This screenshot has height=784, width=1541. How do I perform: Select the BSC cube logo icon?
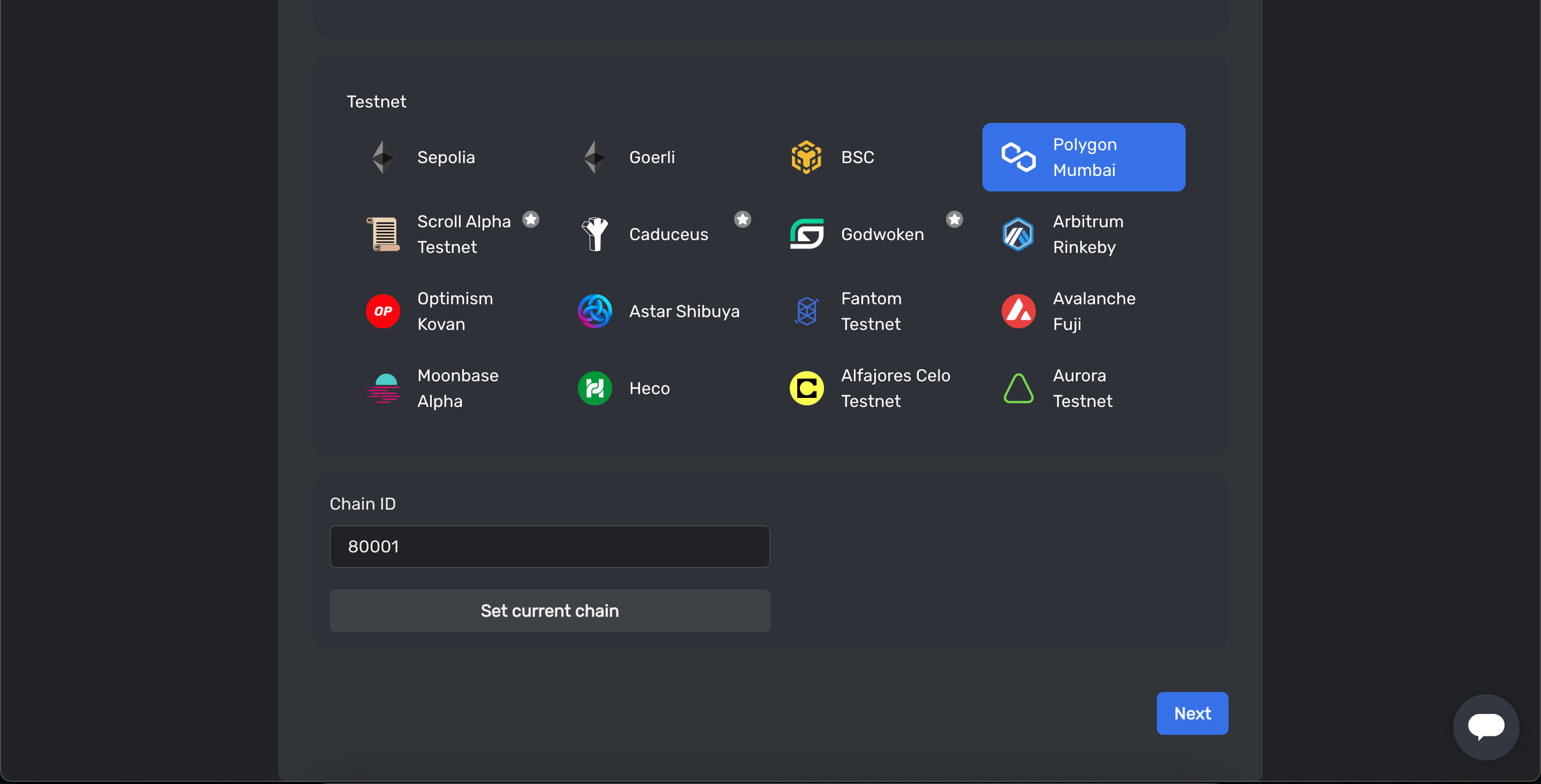click(806, 157)
